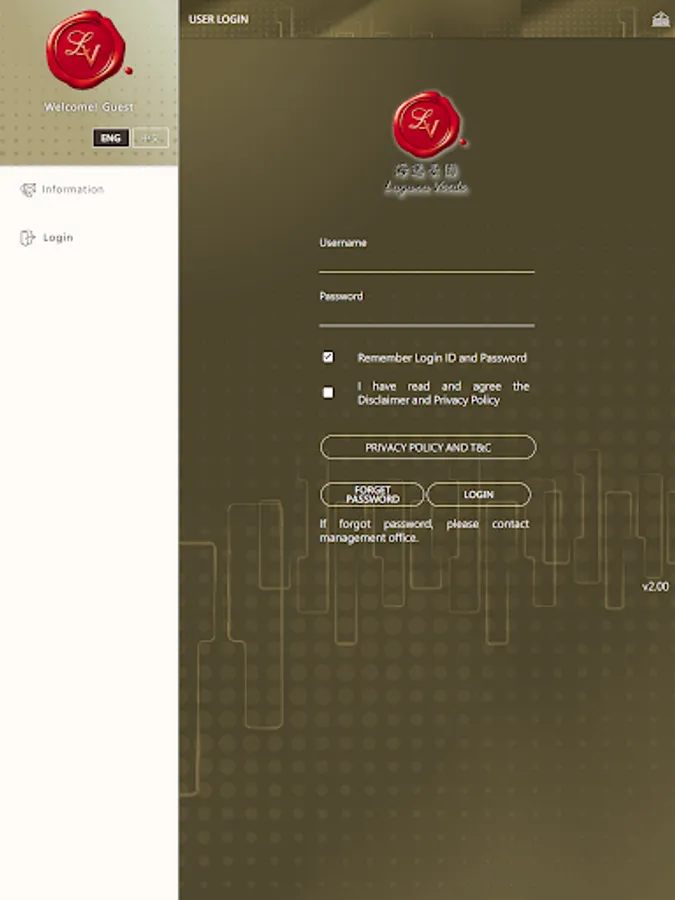Click the red LV seal logo in the sidebar
The width and height of the screenshot is (675, 900).
click(88, 50)
